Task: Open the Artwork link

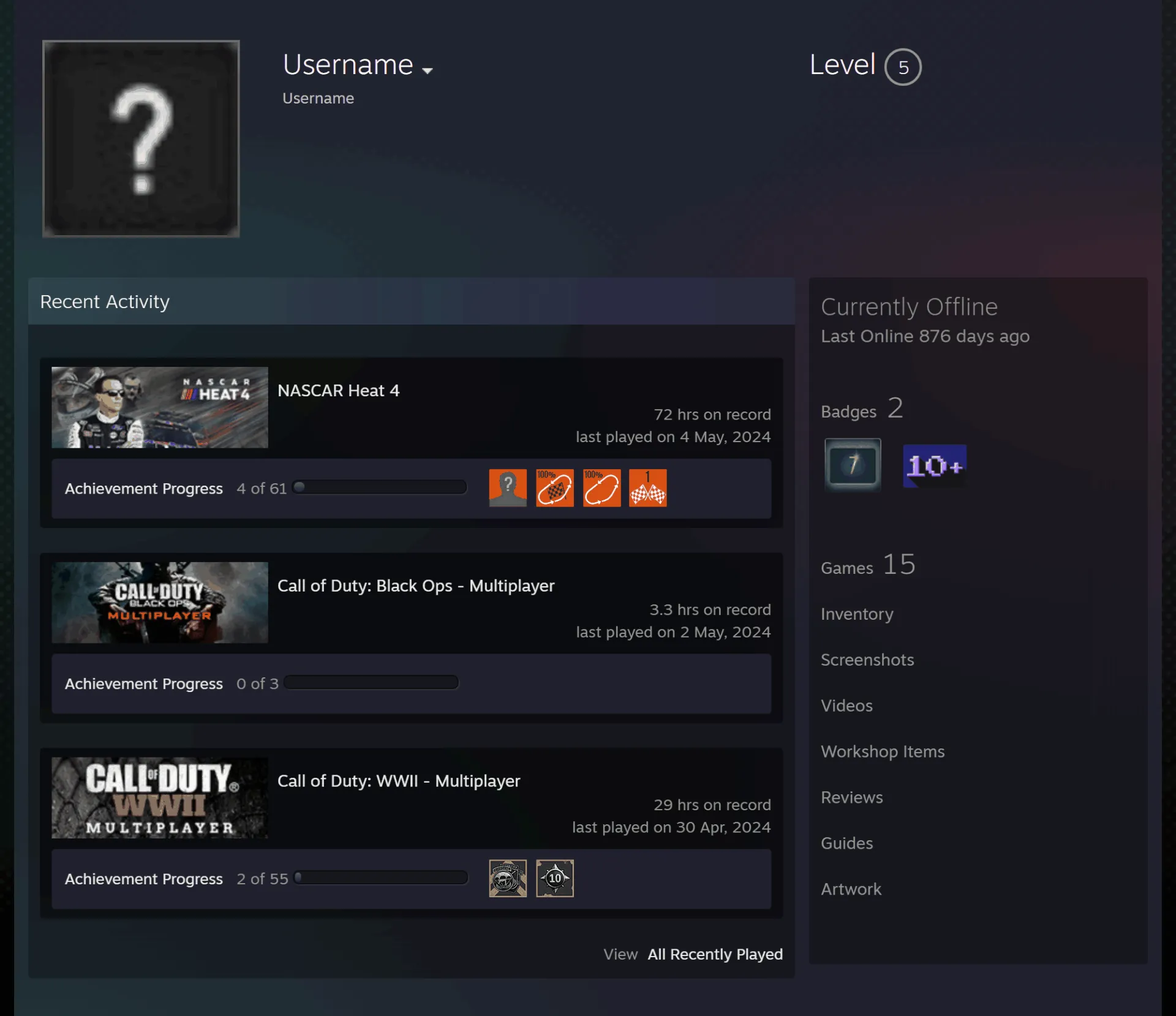Action: pyautogui.click(x=851, y=889)
